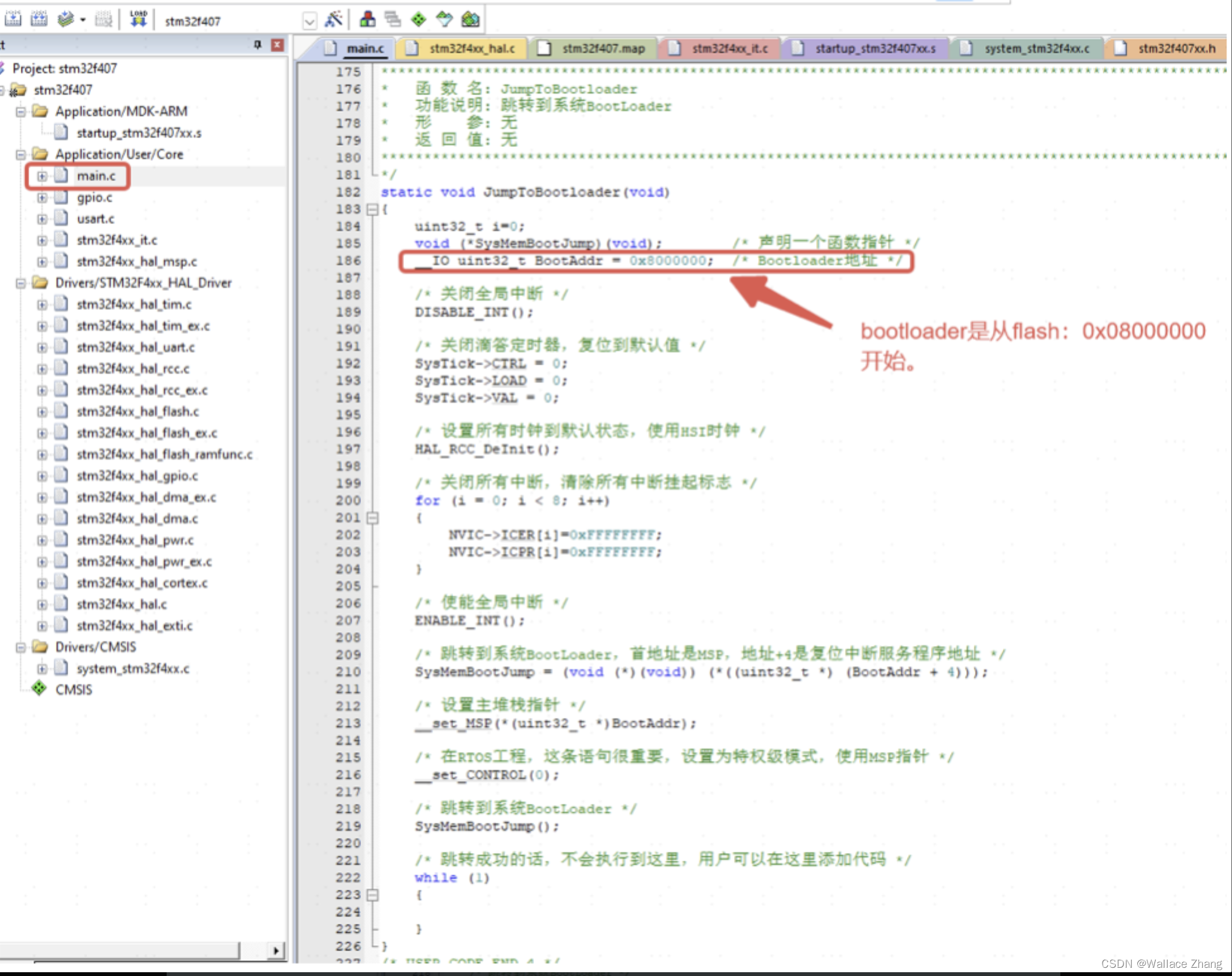This screenshot has height=976, width=1232.
Task: Click the scrollbar right arrow button
Action: click(276, 950)
